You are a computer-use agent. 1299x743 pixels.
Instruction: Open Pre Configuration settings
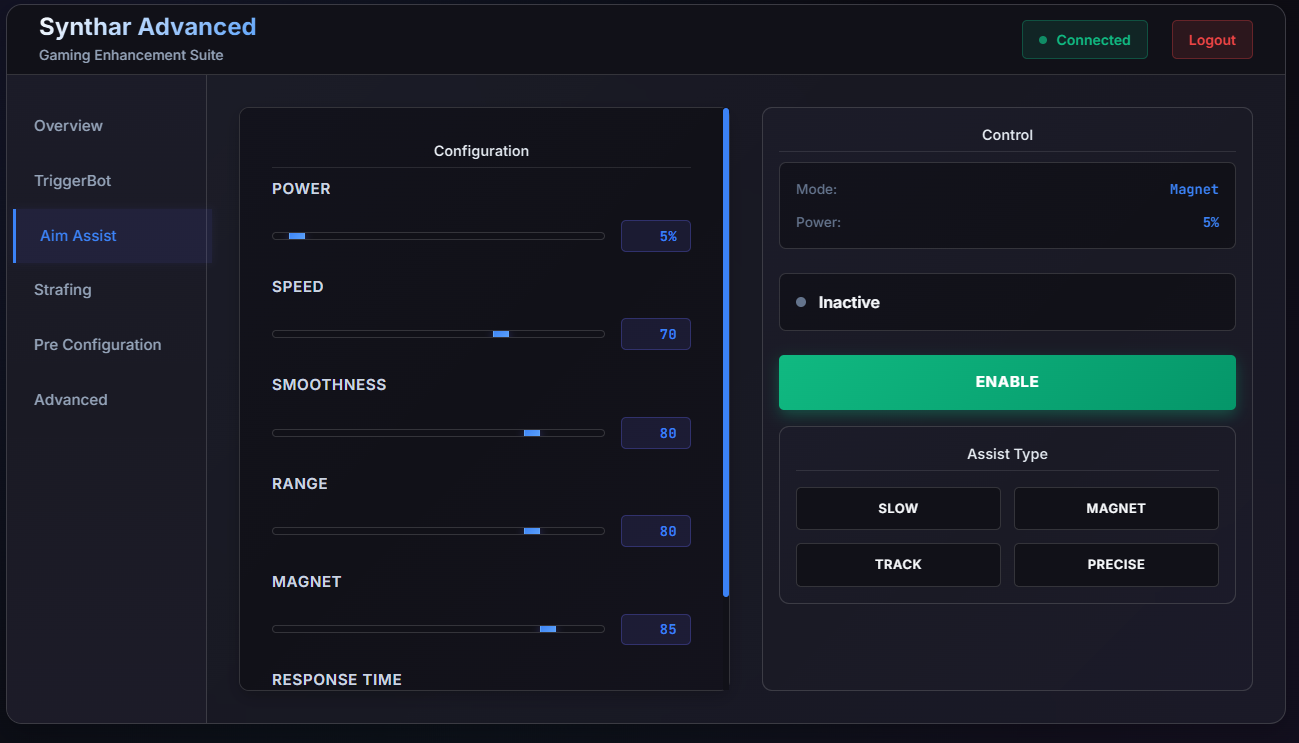[97, 344]
